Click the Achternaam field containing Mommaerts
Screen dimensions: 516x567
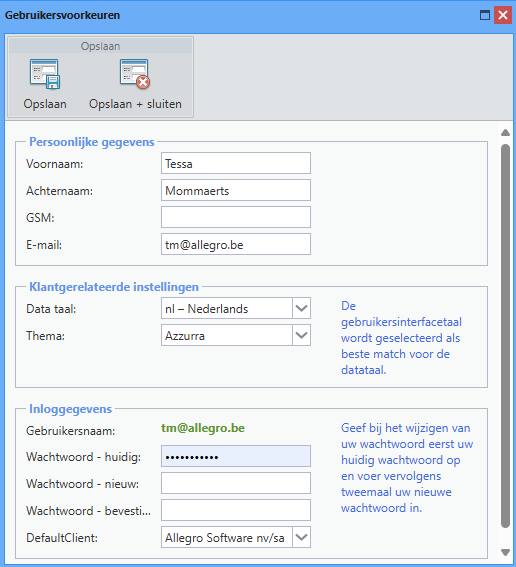click(x=236, y=190)
